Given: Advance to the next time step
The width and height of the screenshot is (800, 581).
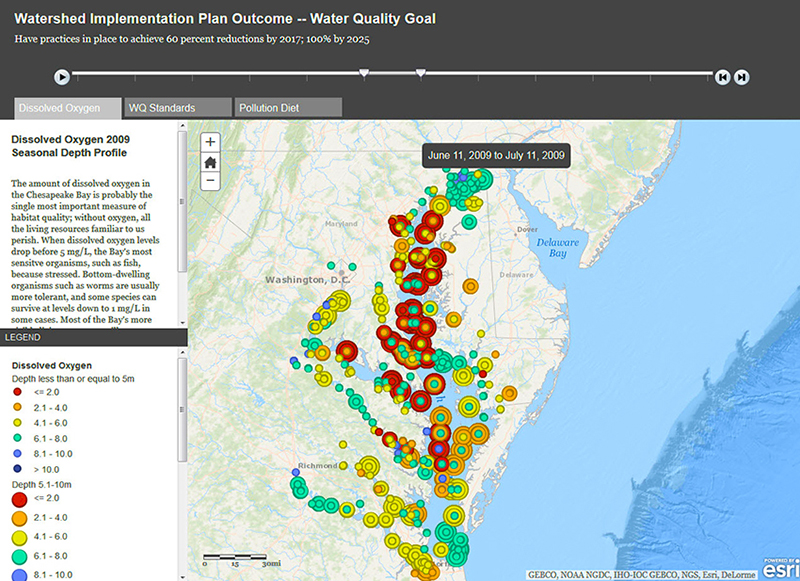Looking at the screenshot, I should 741,77.
